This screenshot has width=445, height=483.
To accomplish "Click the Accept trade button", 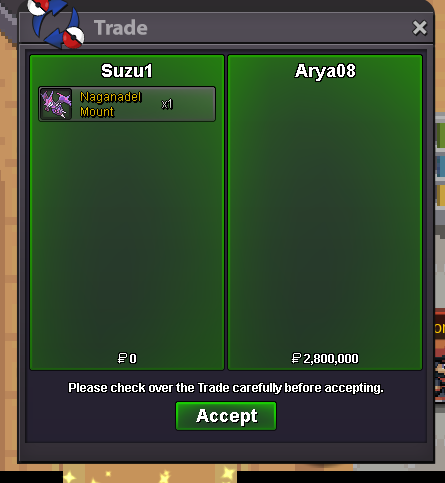I will click(226, 416).
